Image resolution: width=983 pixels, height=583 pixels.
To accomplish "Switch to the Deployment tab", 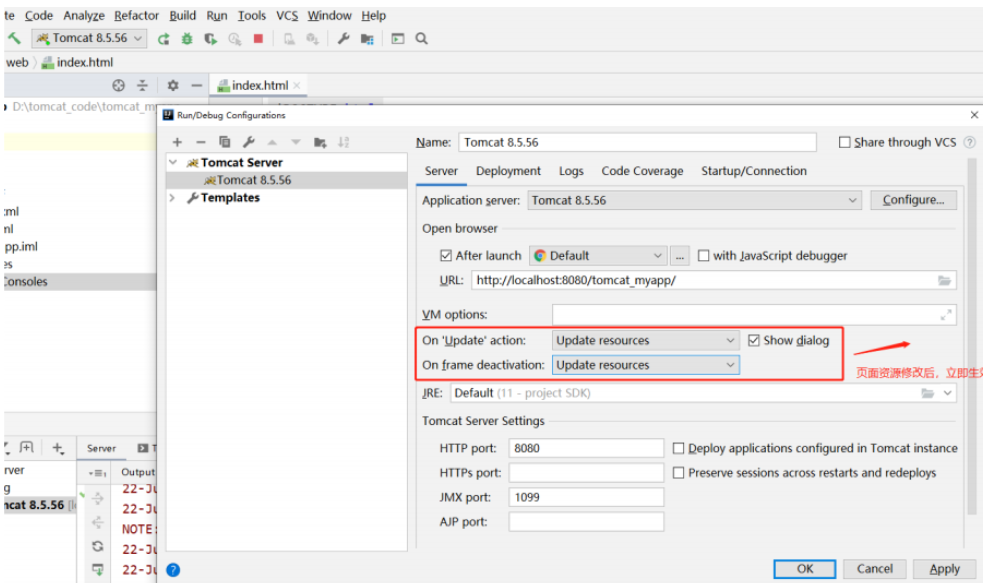I will pyautogui.click(x=508, y=171).
